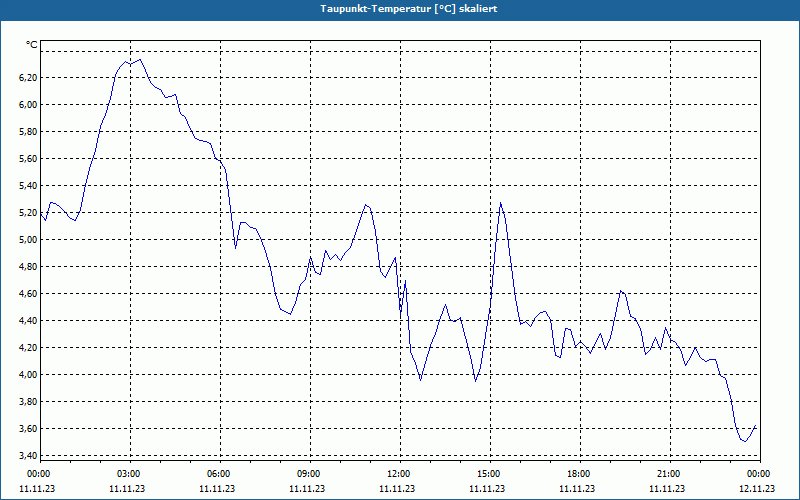This screenshot has height=500, width=800.
Task: Click the 3,60 y-axis label
Action: click(28, 429)
